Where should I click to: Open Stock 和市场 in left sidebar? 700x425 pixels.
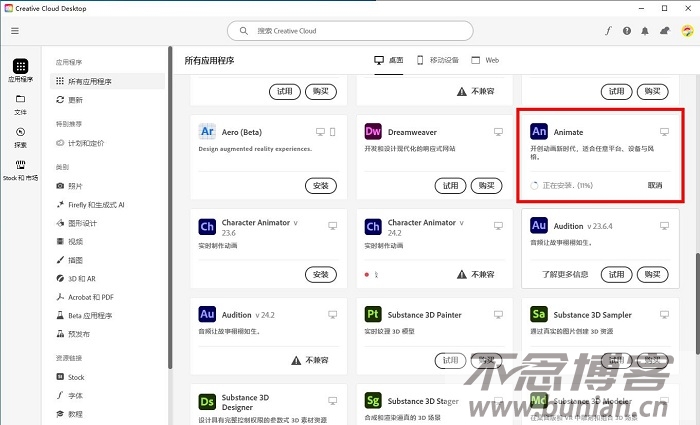(x=20, y=170)
